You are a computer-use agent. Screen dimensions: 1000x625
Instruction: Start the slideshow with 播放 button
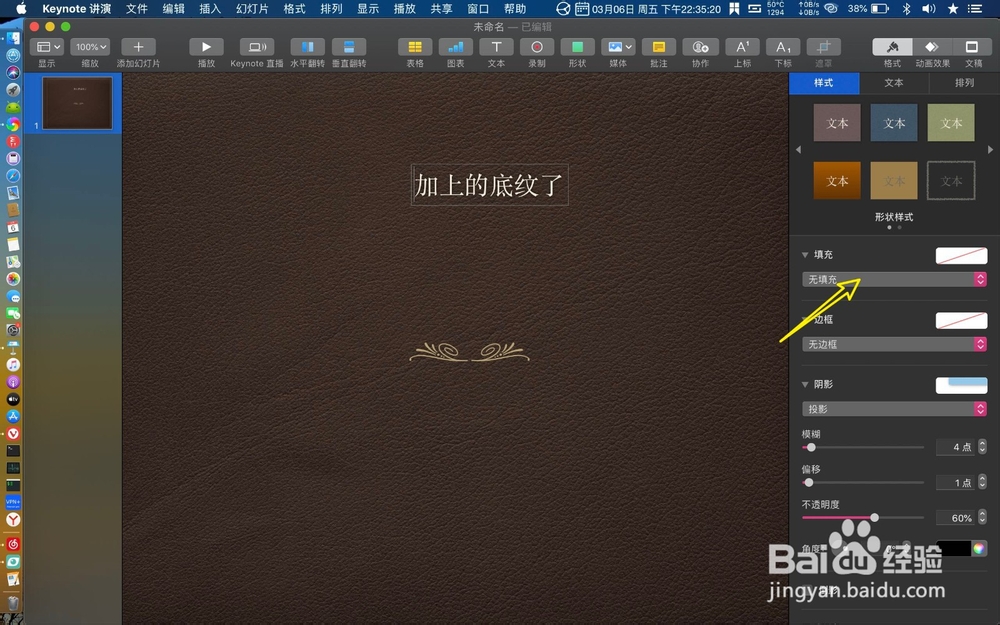pyautogui.click(x=206, y=47)
